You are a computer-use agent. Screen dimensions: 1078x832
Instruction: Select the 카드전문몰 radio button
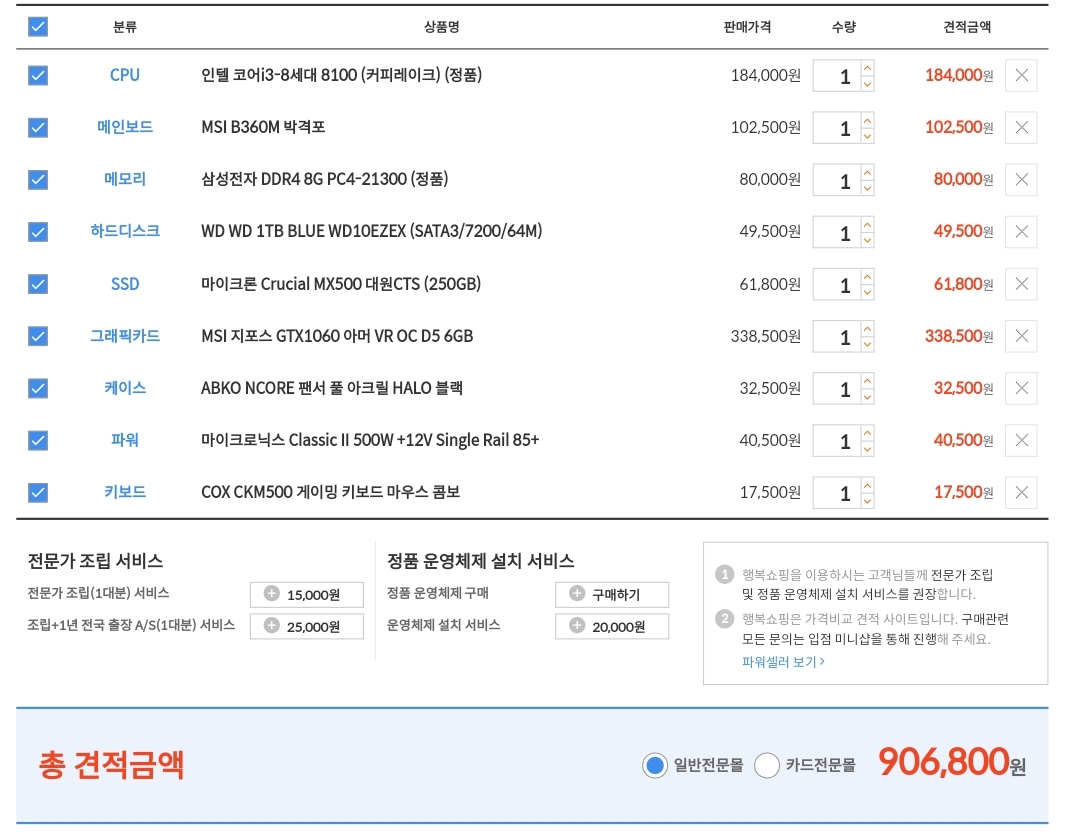pos(767,765)
